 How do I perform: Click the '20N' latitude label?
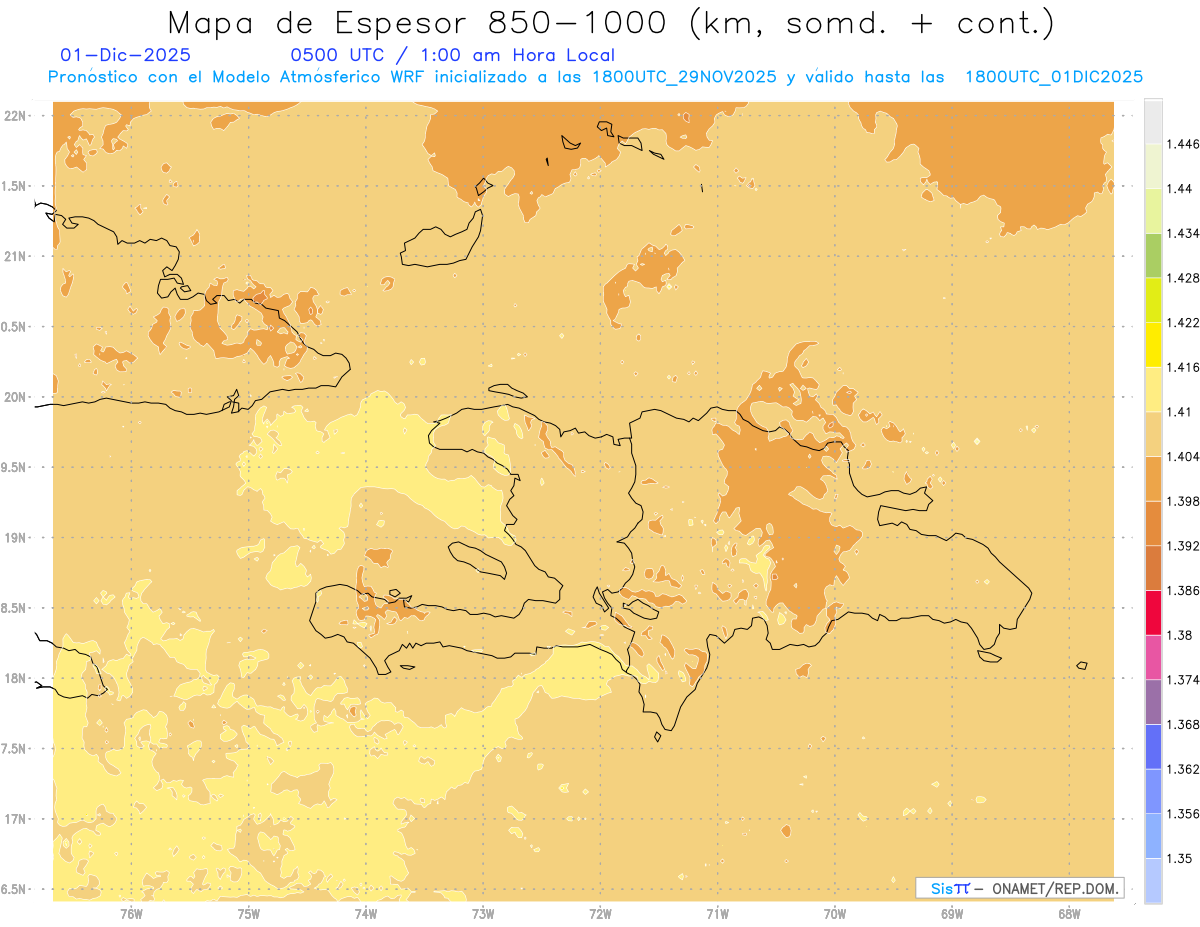[x=15, y=397]
